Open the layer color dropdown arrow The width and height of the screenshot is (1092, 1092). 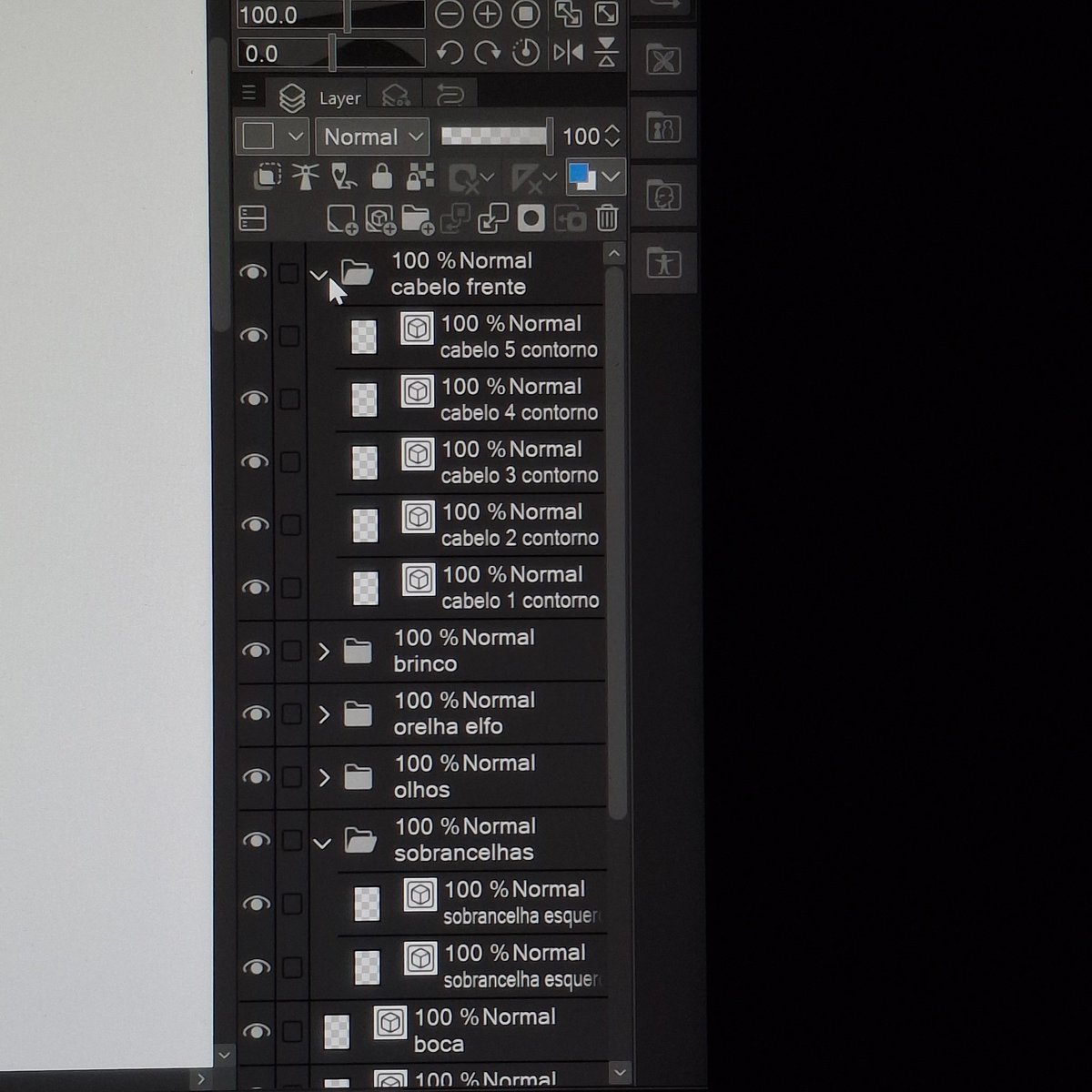[612, 177]
